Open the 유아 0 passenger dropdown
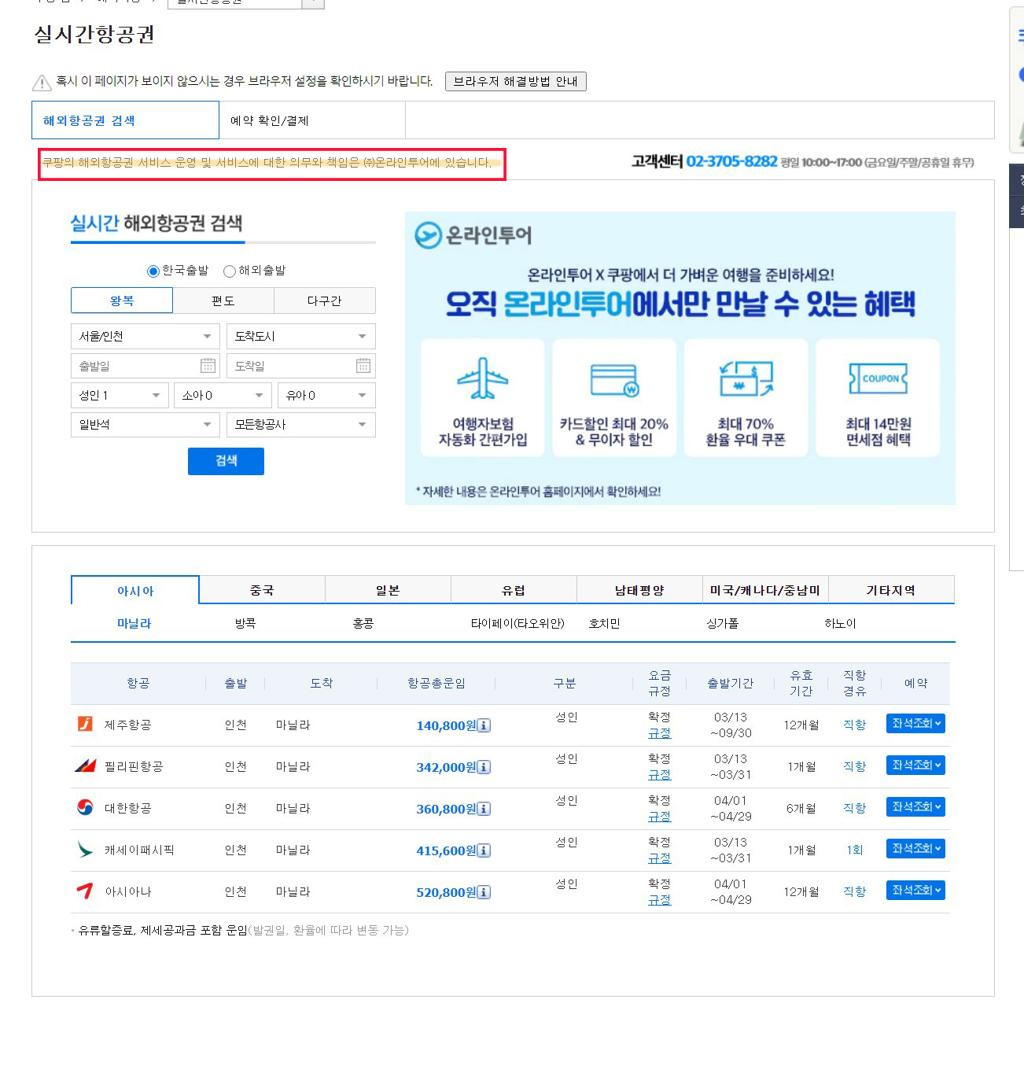 click(327, 396)
